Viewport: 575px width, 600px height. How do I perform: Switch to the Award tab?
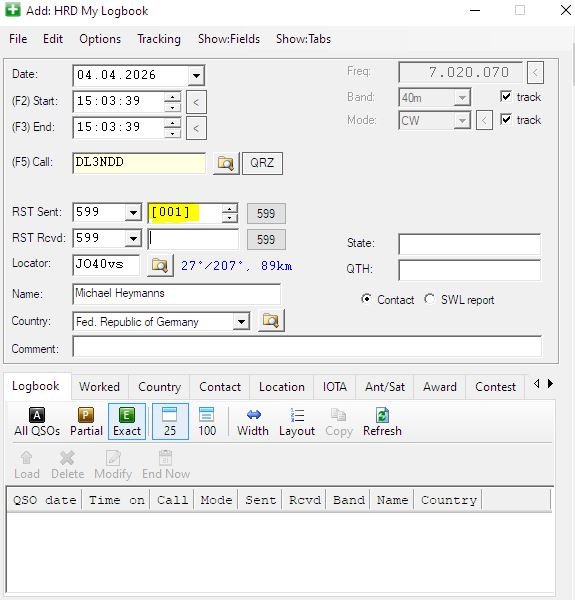click(440, 386)
